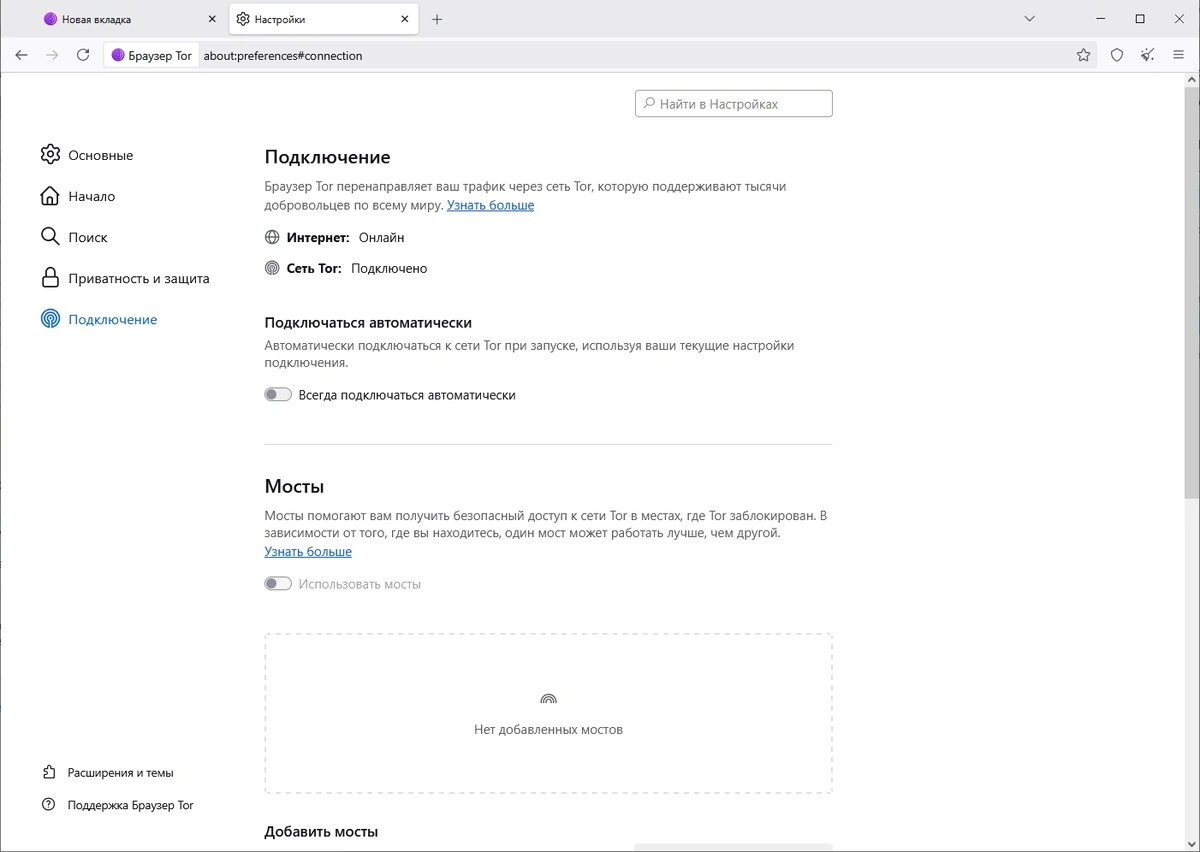This screenshot has height=852, width=1200.
Task: Close the Настройки tab
Action: point(405,19)
